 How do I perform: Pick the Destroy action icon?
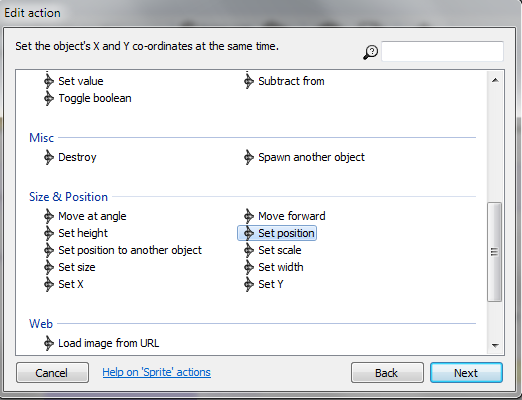click(49, 157)
